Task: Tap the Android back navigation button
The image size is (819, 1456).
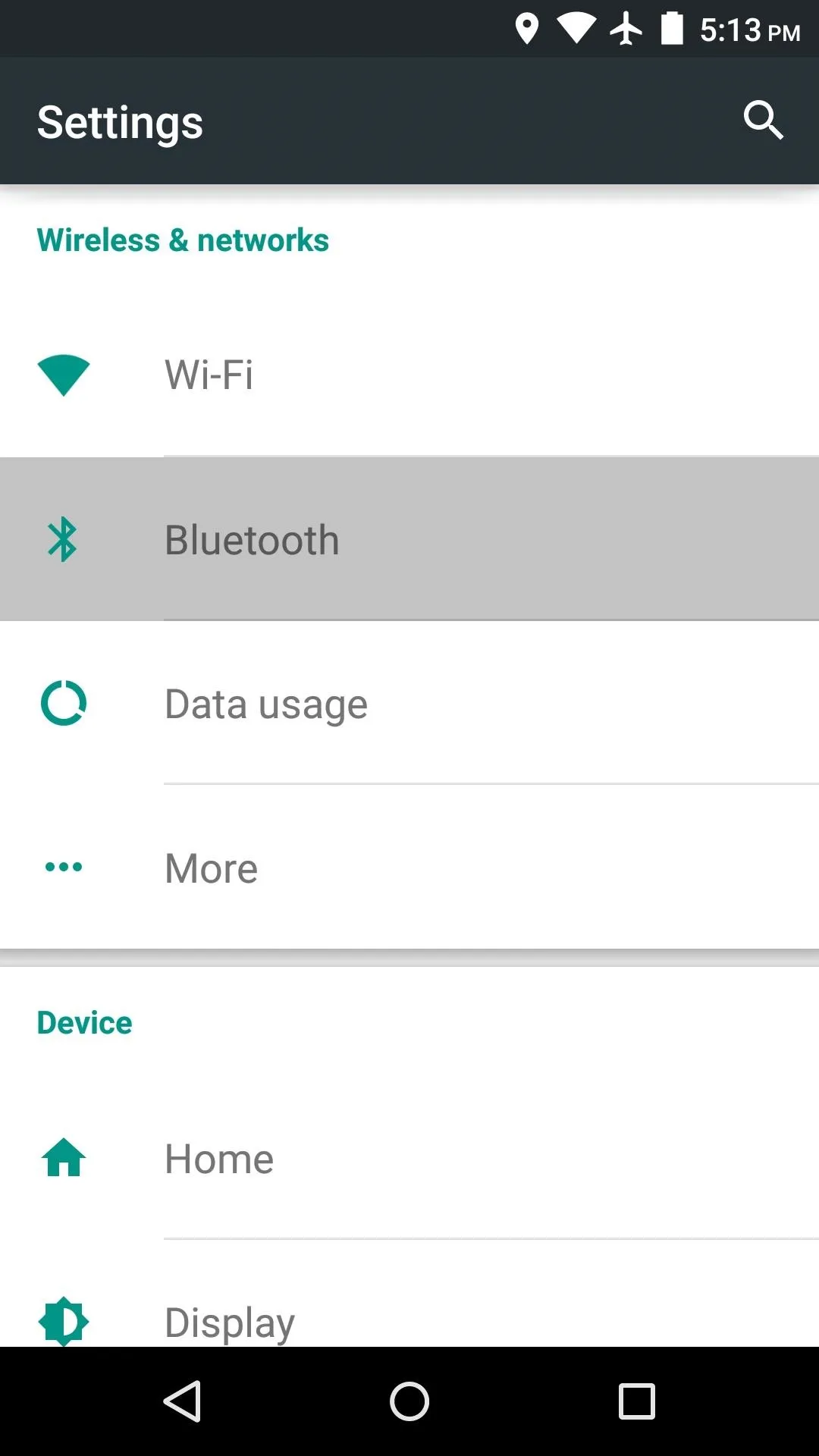Action: coord(182,1401)
